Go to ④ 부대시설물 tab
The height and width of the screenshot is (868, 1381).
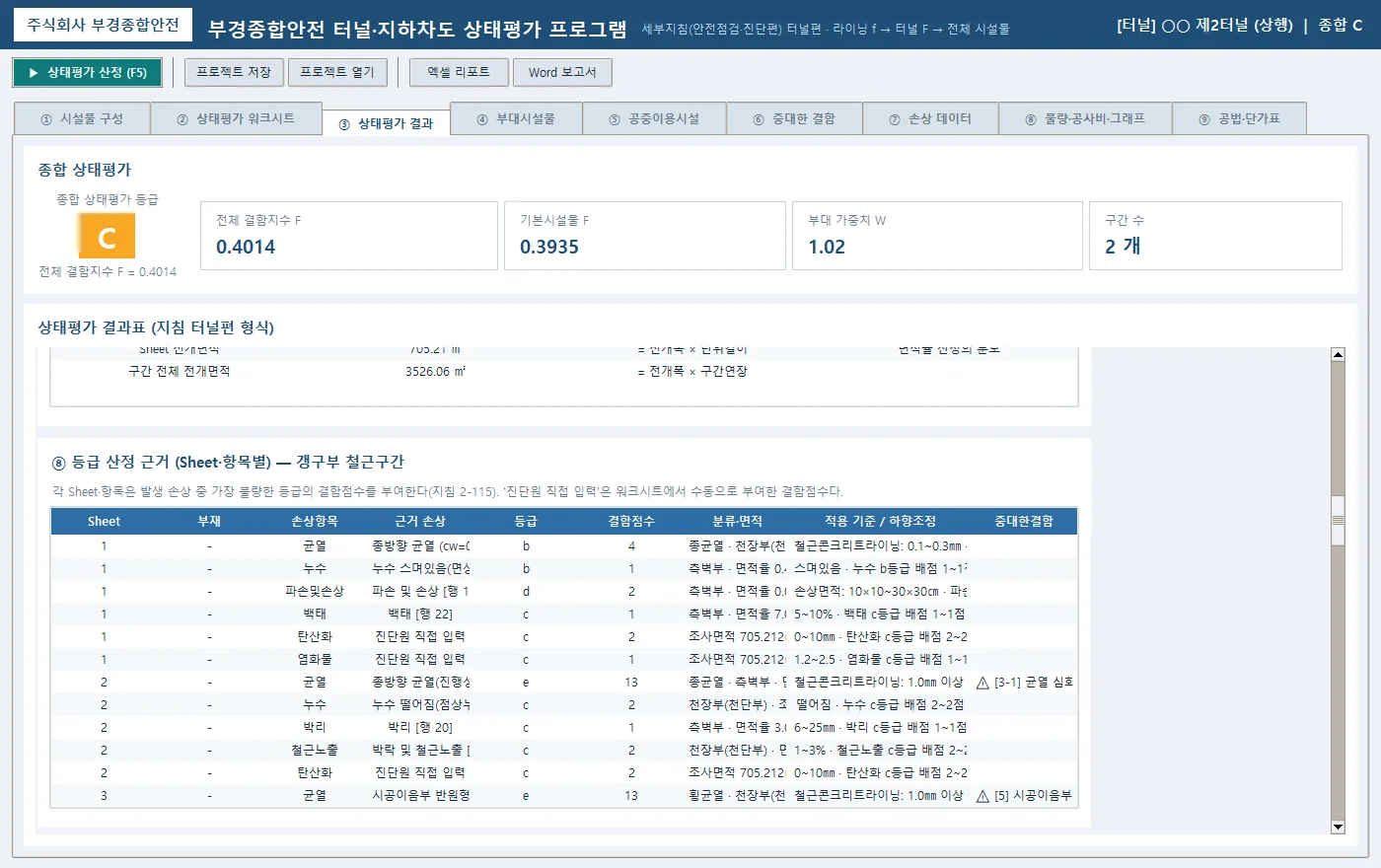click(x=516, y=118)
